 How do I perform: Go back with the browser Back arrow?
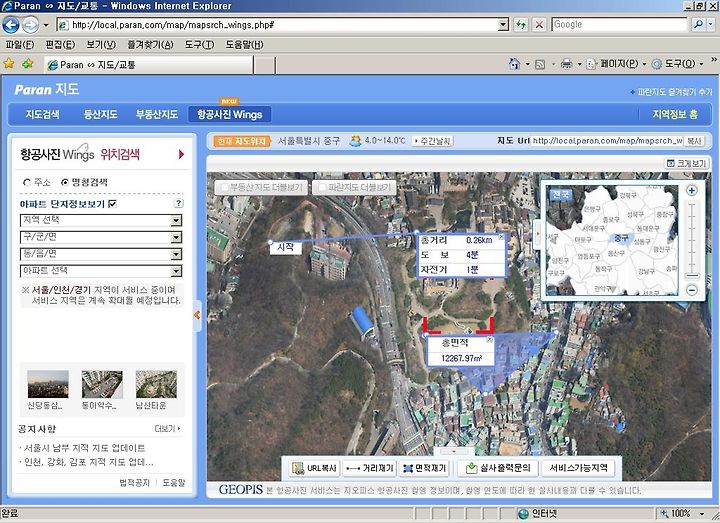(11, 25)
